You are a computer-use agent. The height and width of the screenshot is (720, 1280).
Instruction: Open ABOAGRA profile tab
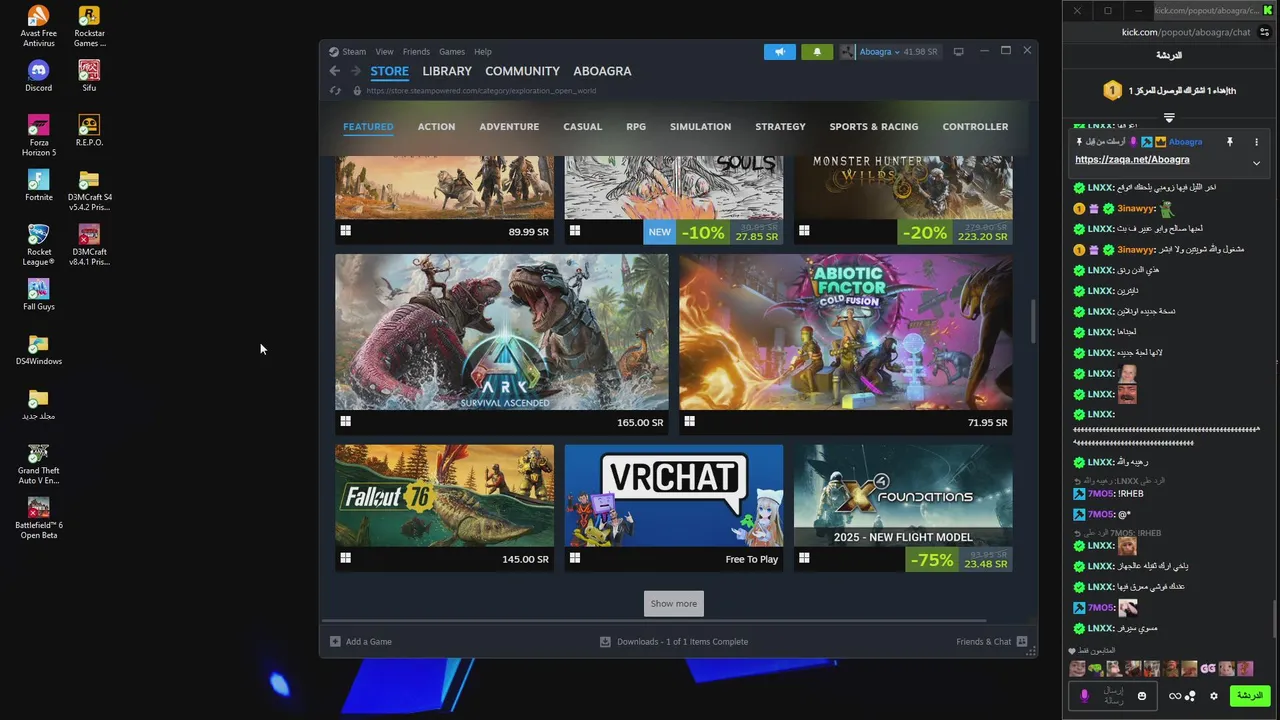(x=602, y=71)
